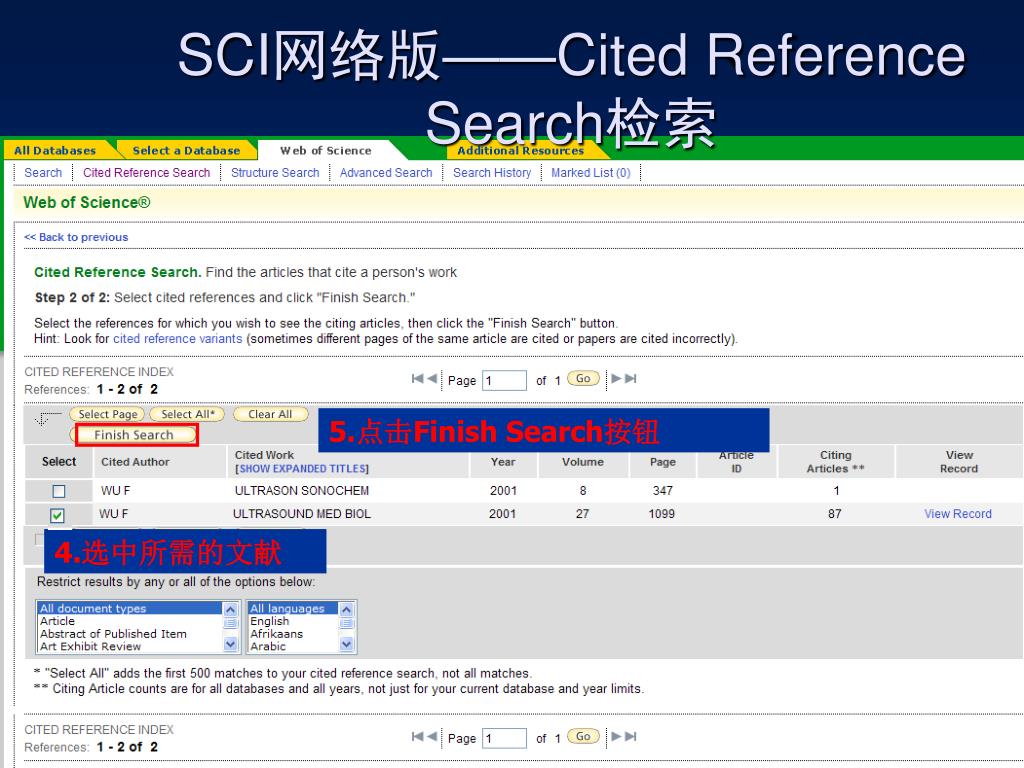
Task: Open the Additional Resources tab
Action: click(x=520, y=151)
